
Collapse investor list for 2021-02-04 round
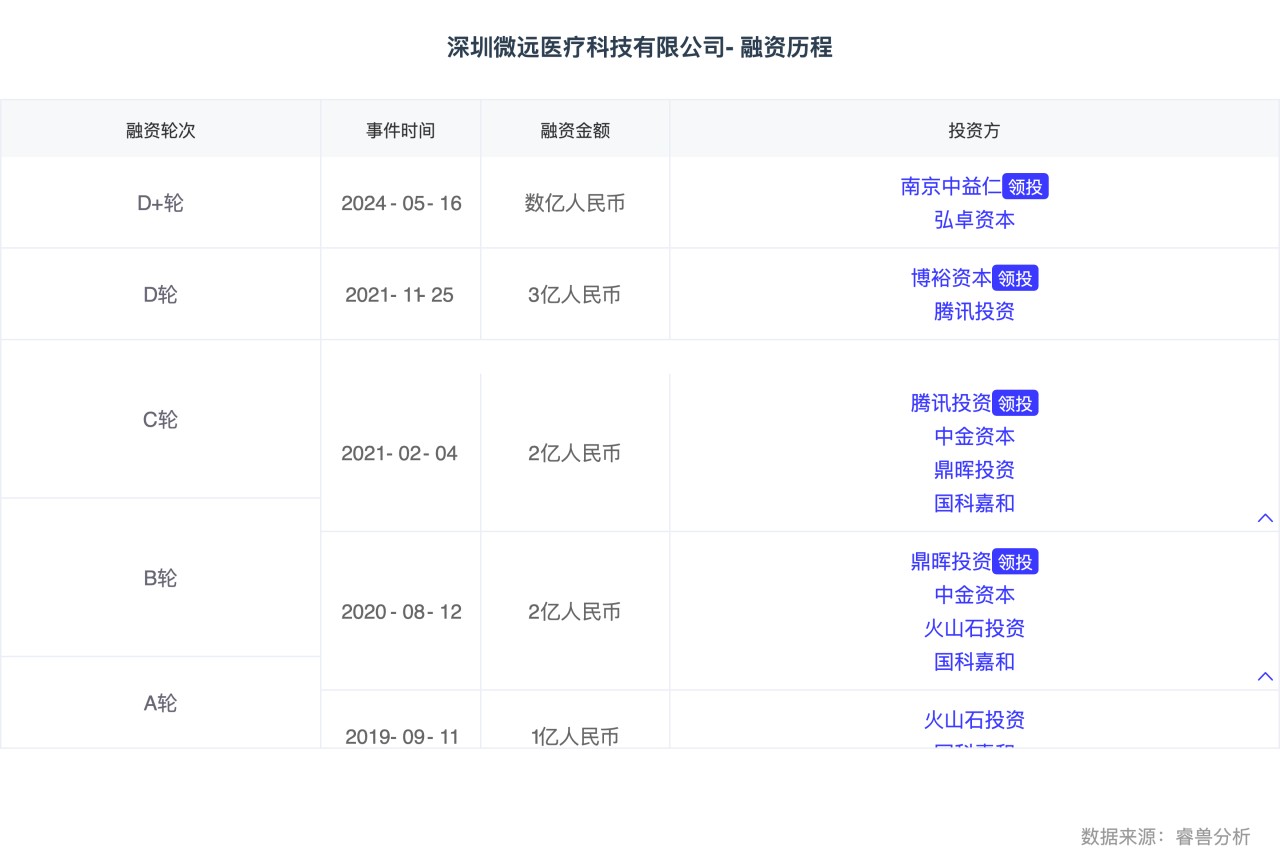point(1265,518)
